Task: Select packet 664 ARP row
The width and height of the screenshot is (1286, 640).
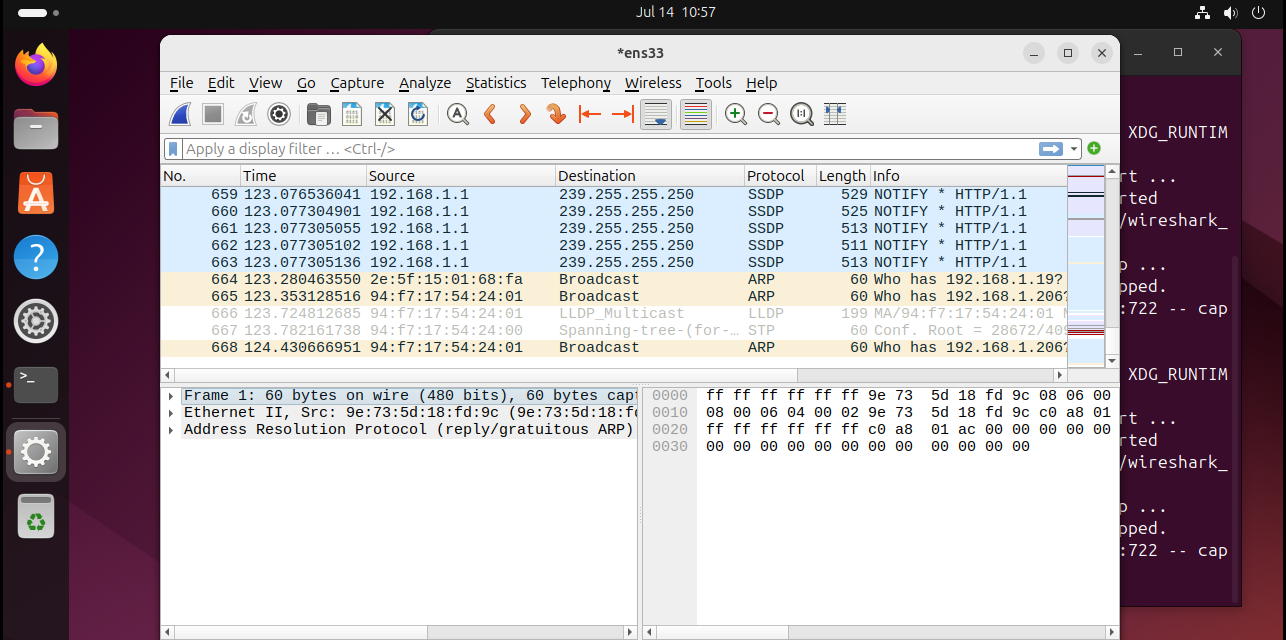Action: pyautogui.click(x=614, y=280)
